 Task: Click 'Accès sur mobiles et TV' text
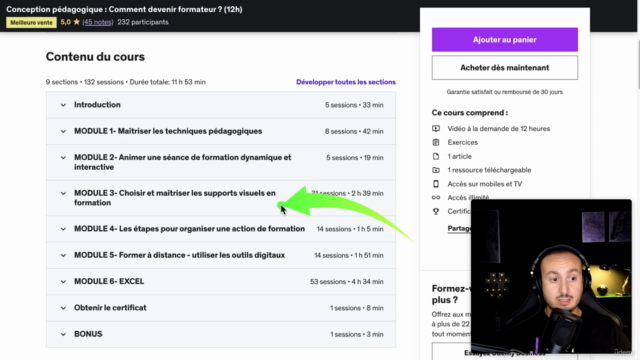(x=484, y=184)
